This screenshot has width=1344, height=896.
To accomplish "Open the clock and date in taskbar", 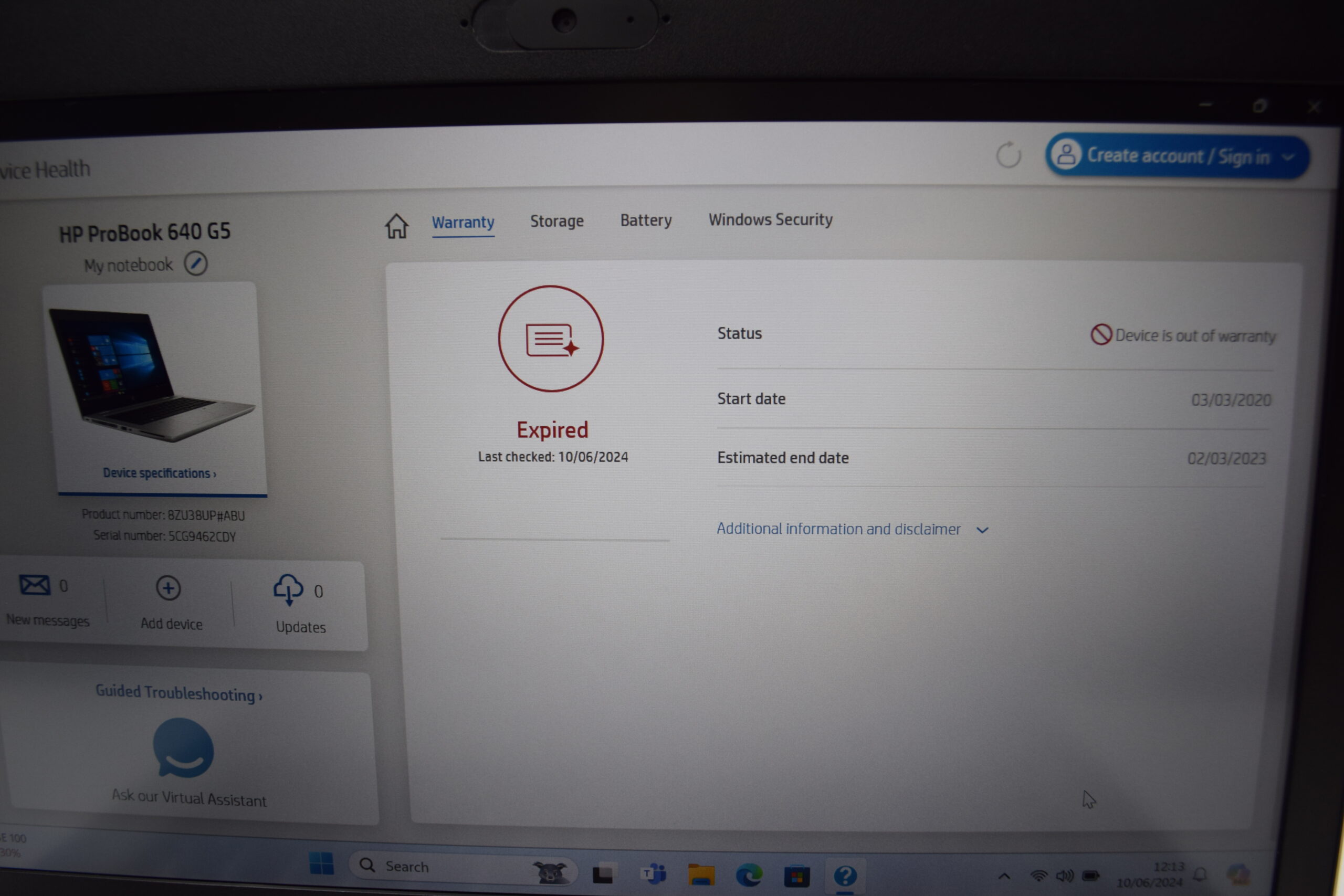I will [1150, 875].
